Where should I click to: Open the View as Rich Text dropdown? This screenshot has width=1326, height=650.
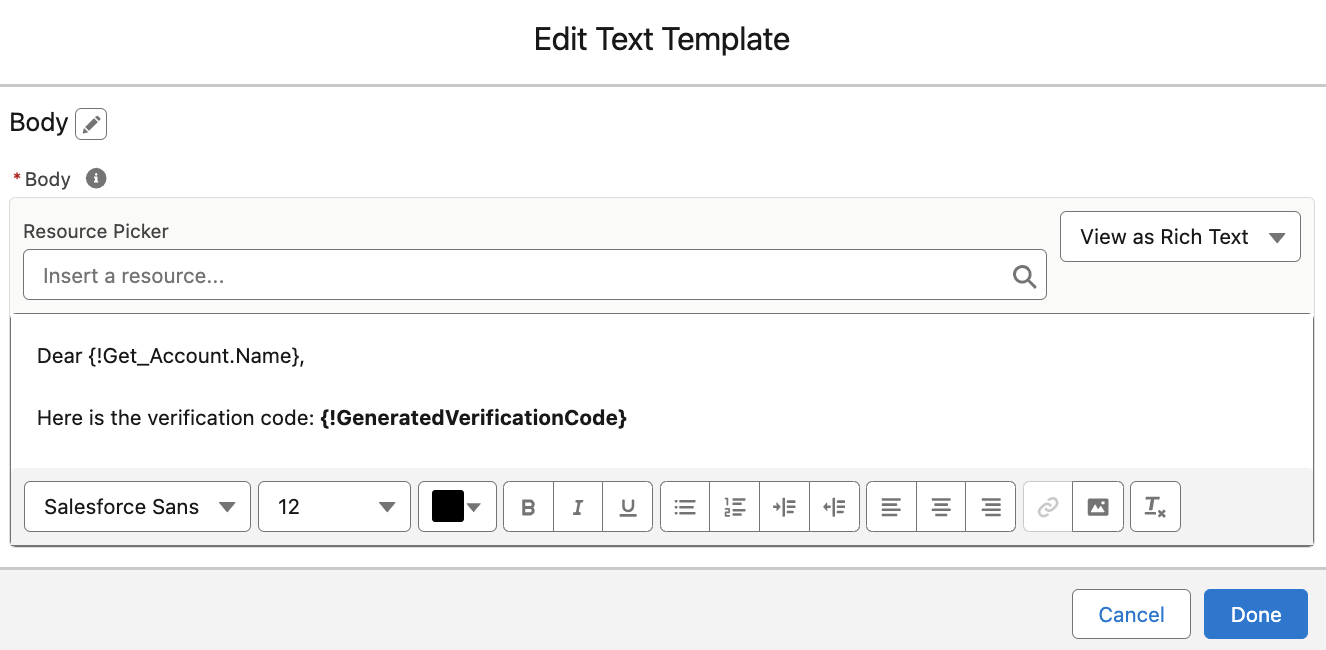coord(1180,236)
